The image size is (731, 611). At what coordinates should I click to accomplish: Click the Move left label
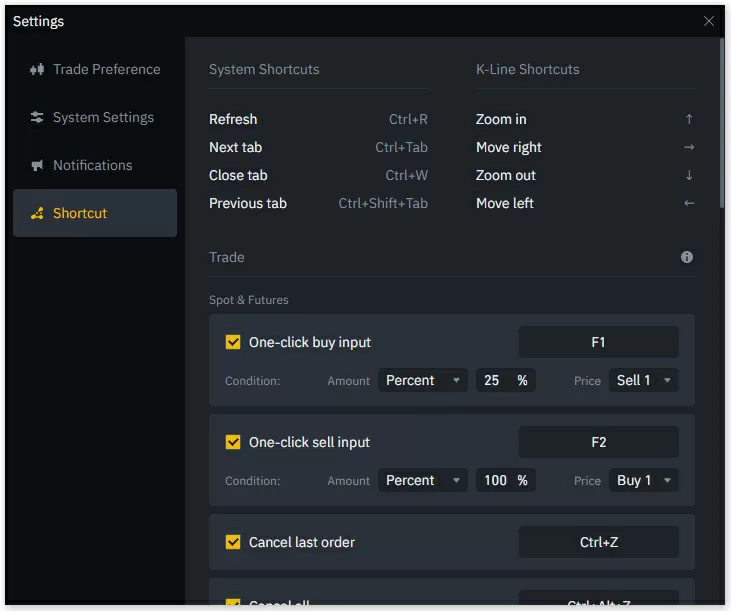pos(505,203)
